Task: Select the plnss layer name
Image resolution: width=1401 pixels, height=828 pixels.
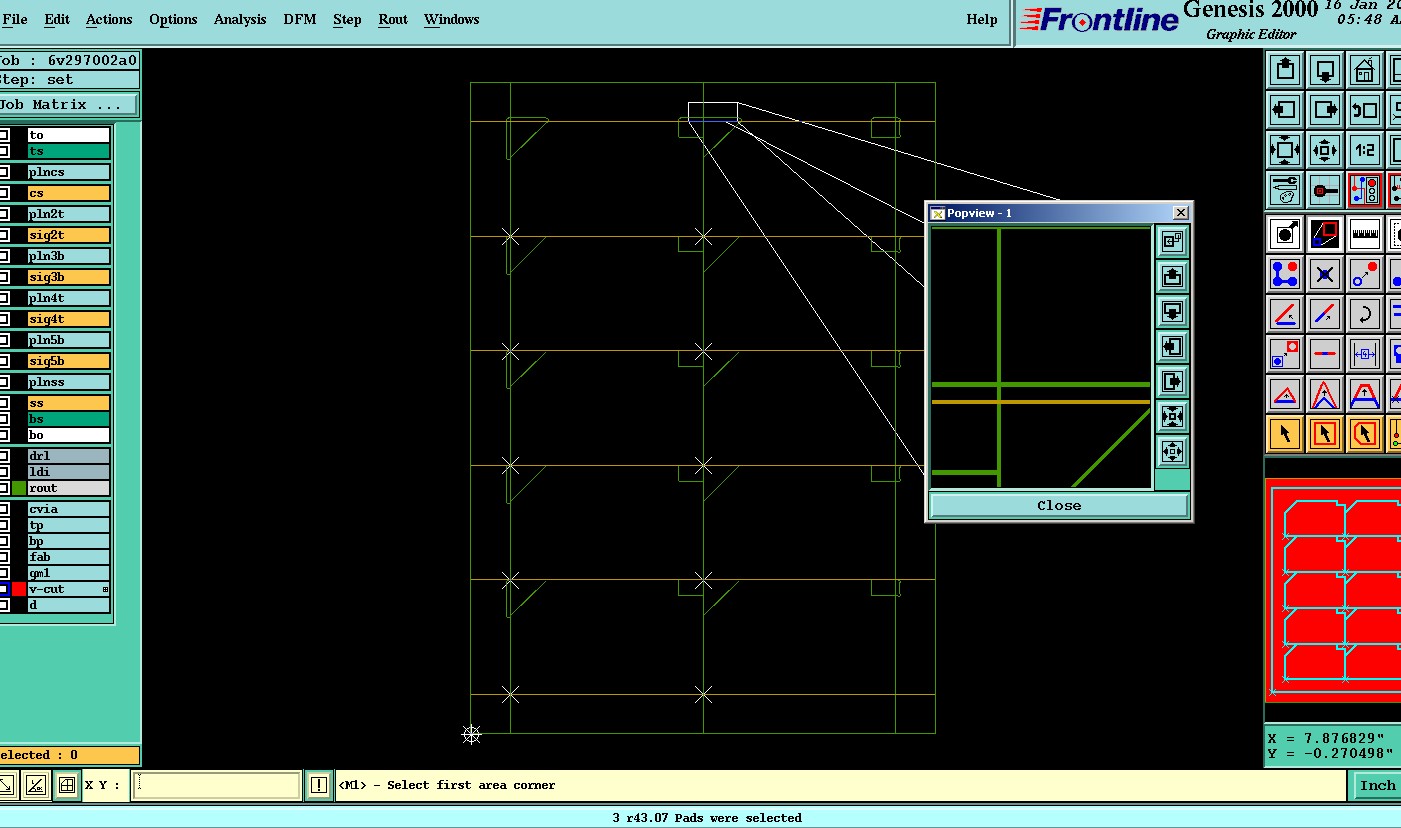Action: point(68,382)
